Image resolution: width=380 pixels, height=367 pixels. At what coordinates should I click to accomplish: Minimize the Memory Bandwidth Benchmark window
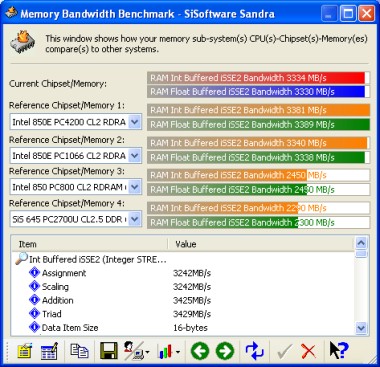[329, 14]
